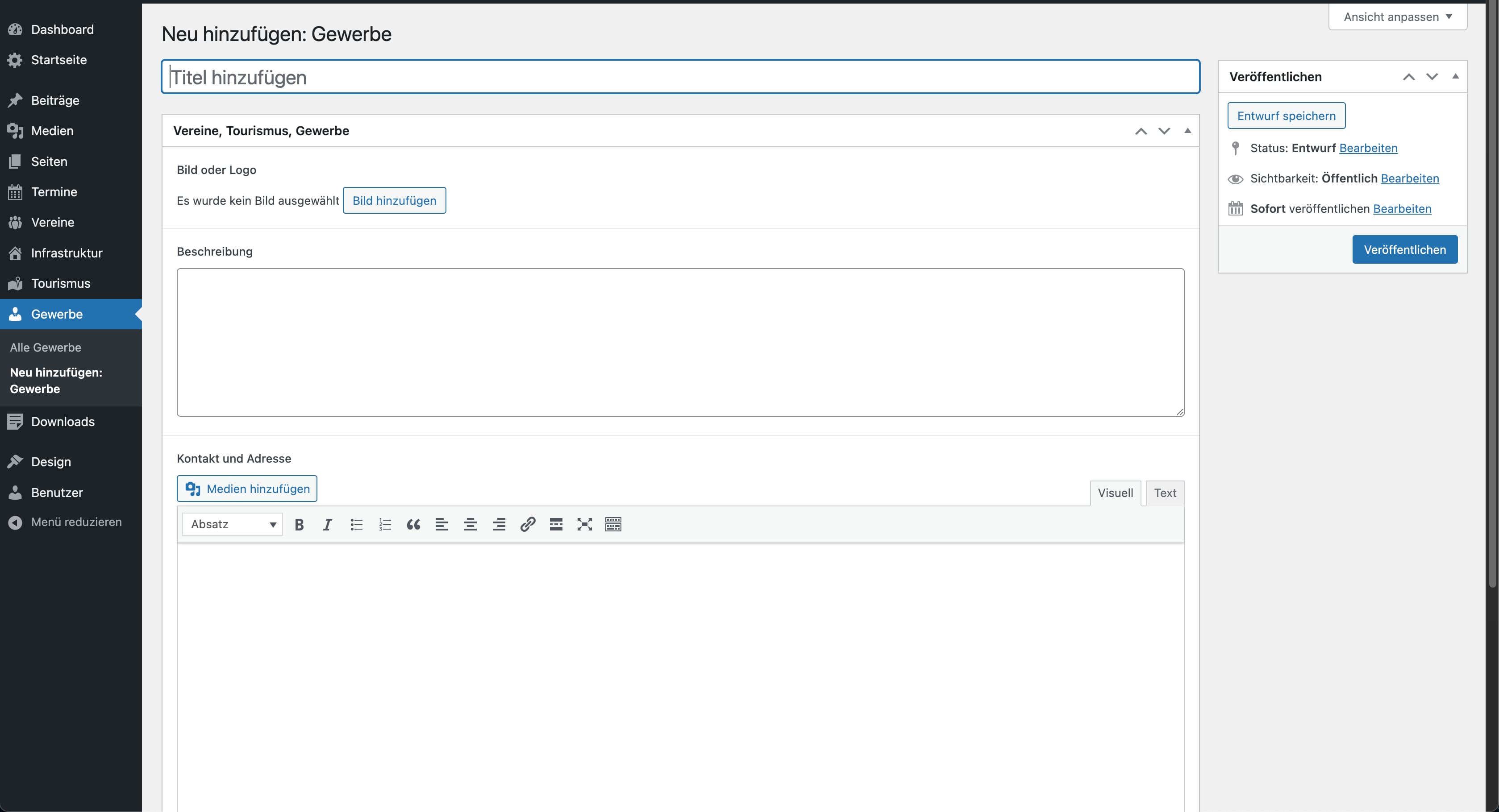Move Vereine, Tourismus, Gewerbe box down
Image resolution: width=1499 pixels, height=812 pixels.
click(1164, 131)
